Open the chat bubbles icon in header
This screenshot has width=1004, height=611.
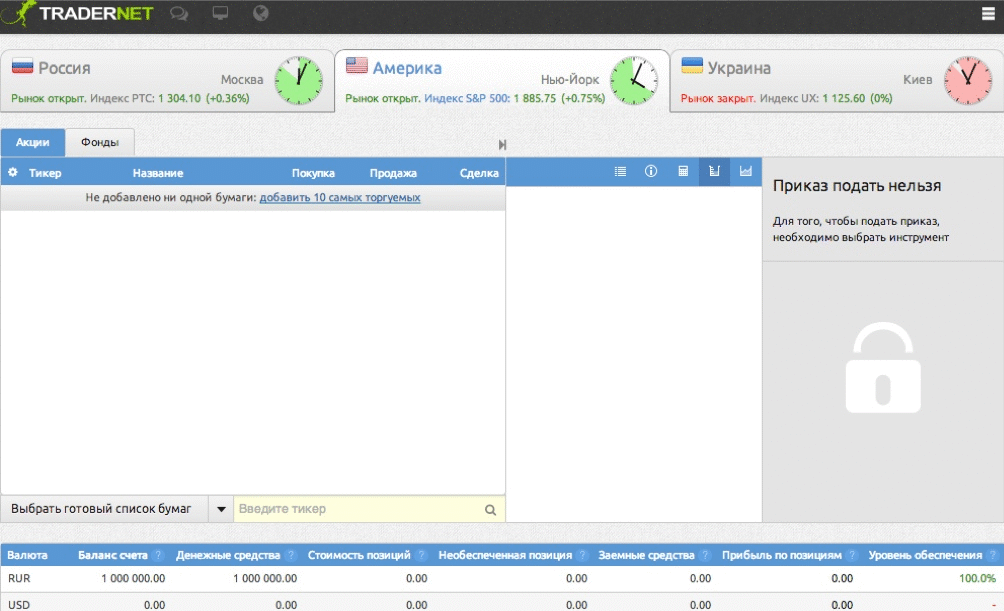pos(179,14)
